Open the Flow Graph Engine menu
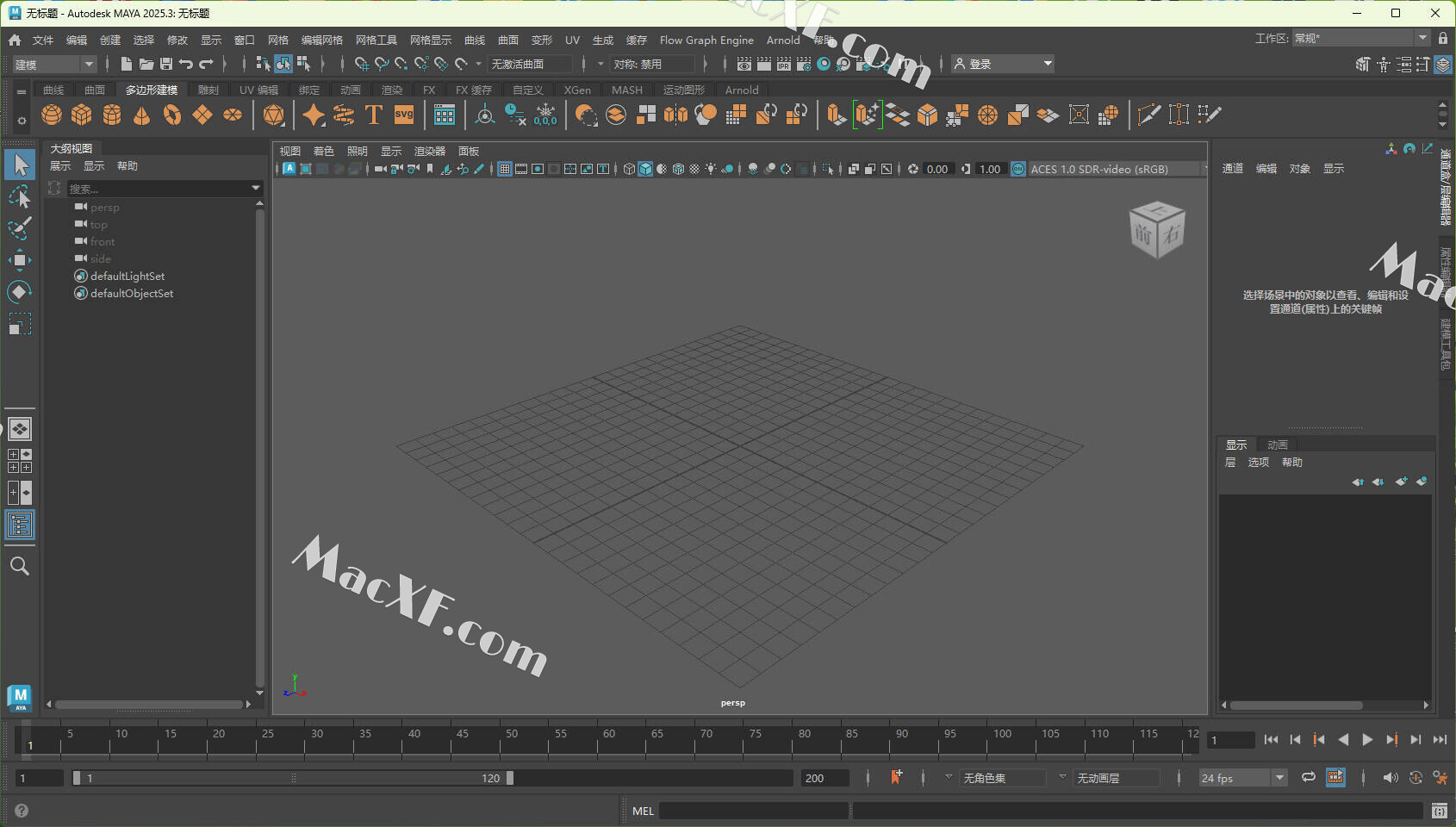Screen dimensions: 1456x827 [x=706, y=40]
